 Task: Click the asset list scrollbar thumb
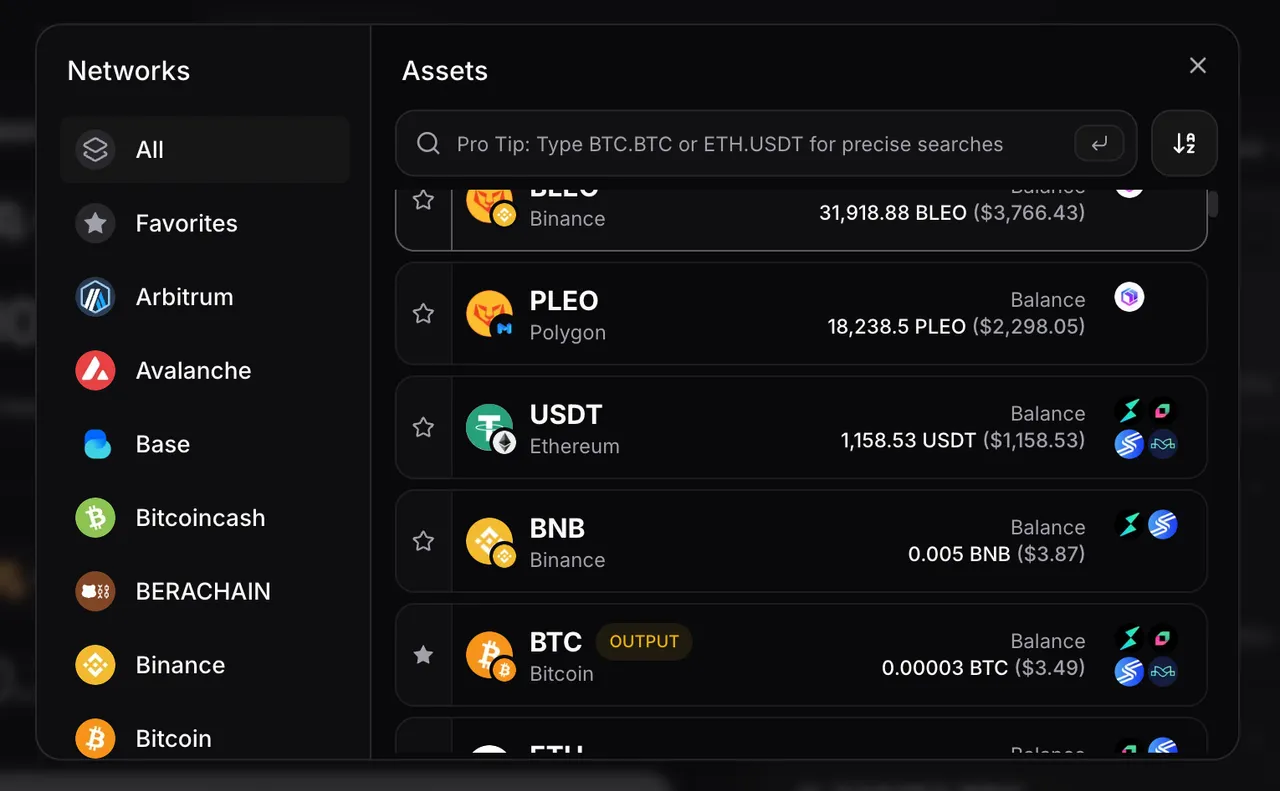1213,203
